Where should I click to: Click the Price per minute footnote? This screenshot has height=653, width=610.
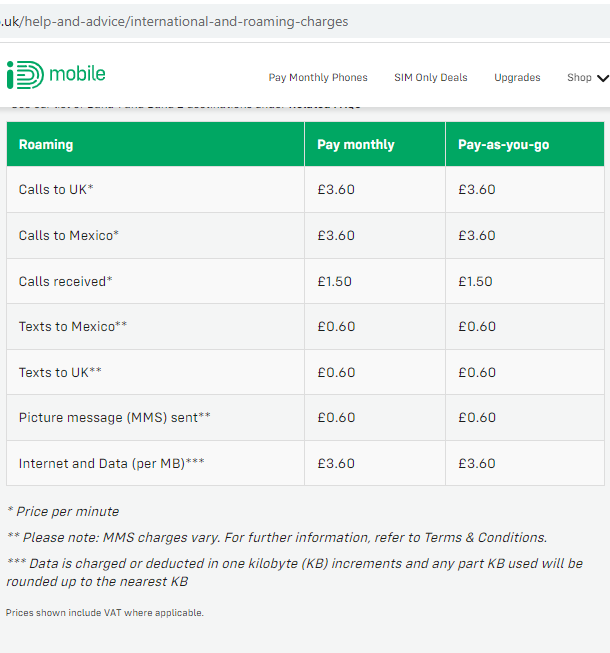click(x=63, y=511)
